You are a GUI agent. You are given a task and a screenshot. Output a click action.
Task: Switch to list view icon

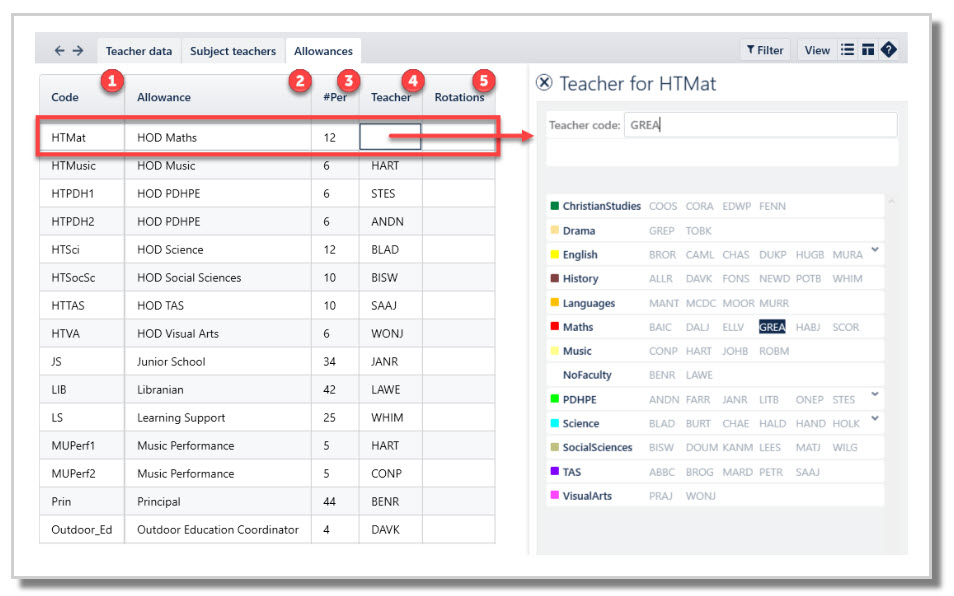(848, 50)
